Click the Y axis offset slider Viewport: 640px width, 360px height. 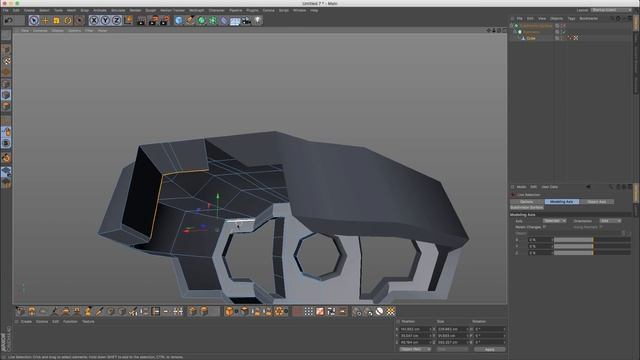[x=592, y=246]
